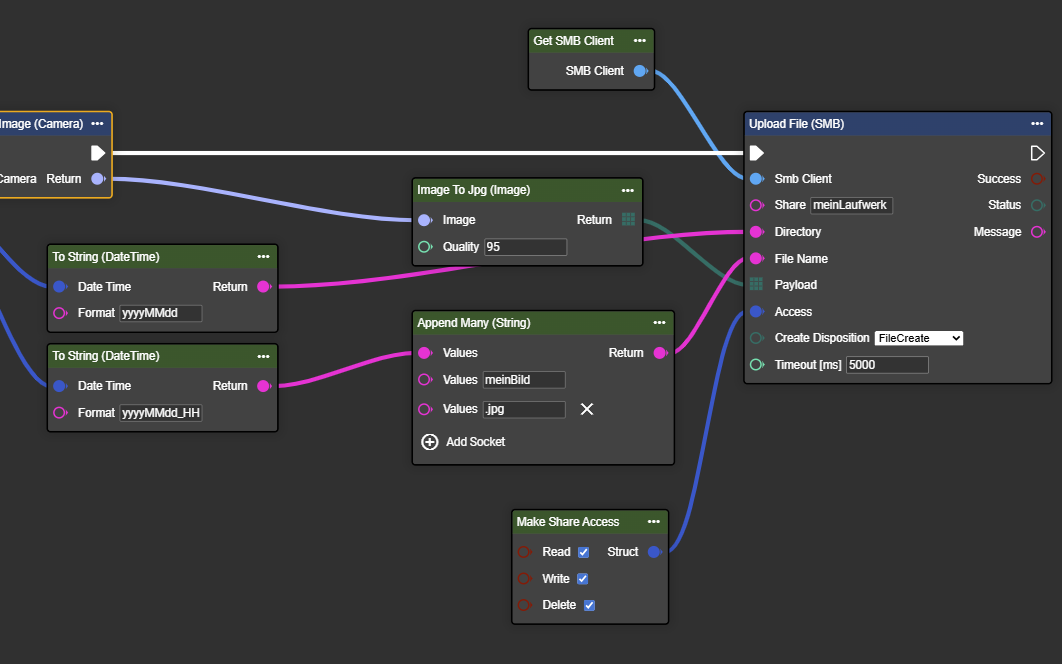Click the Add Socket button label
The width and height of the screenshot is (1062, 664).
tap(475, 442)
